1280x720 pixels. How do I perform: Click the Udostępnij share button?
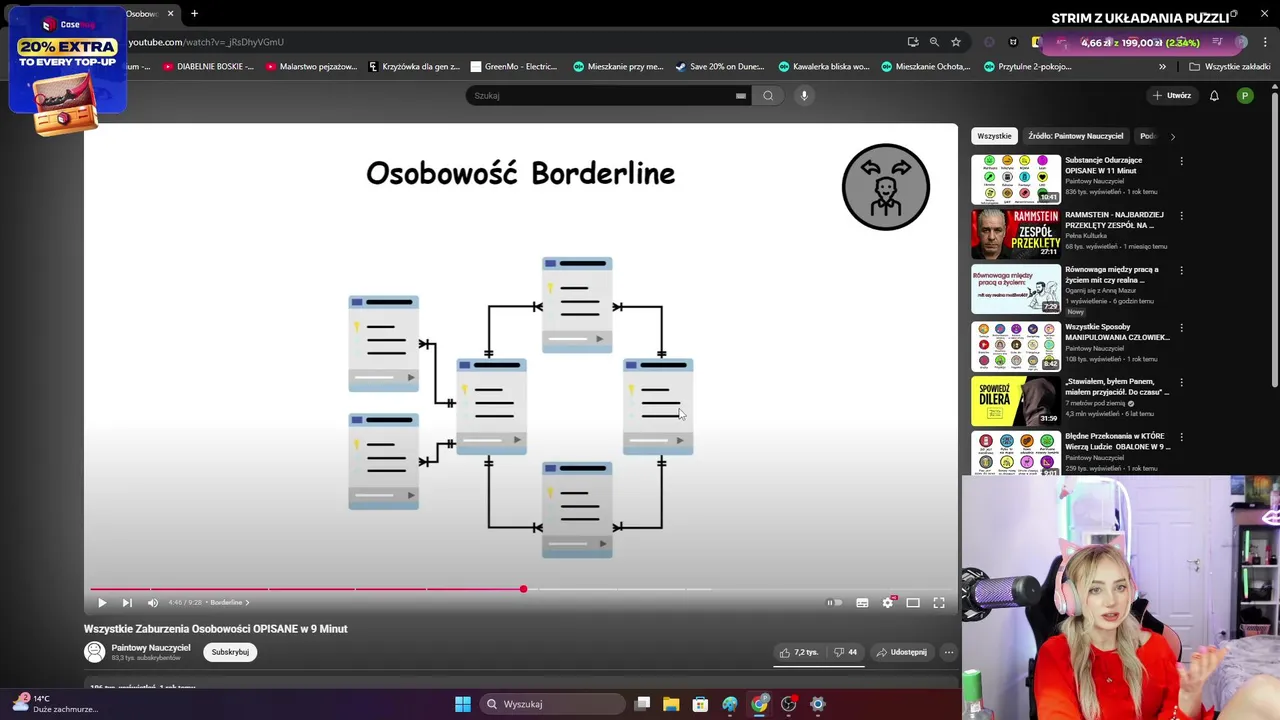[x=902, y=652]
